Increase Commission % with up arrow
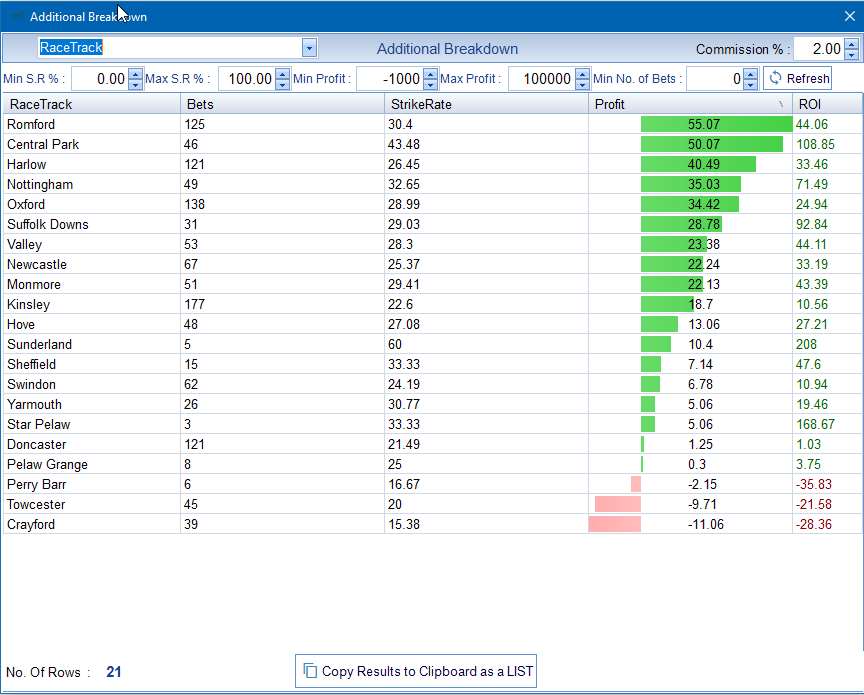Viewport: 864px width, 695px height. point(852,44)
